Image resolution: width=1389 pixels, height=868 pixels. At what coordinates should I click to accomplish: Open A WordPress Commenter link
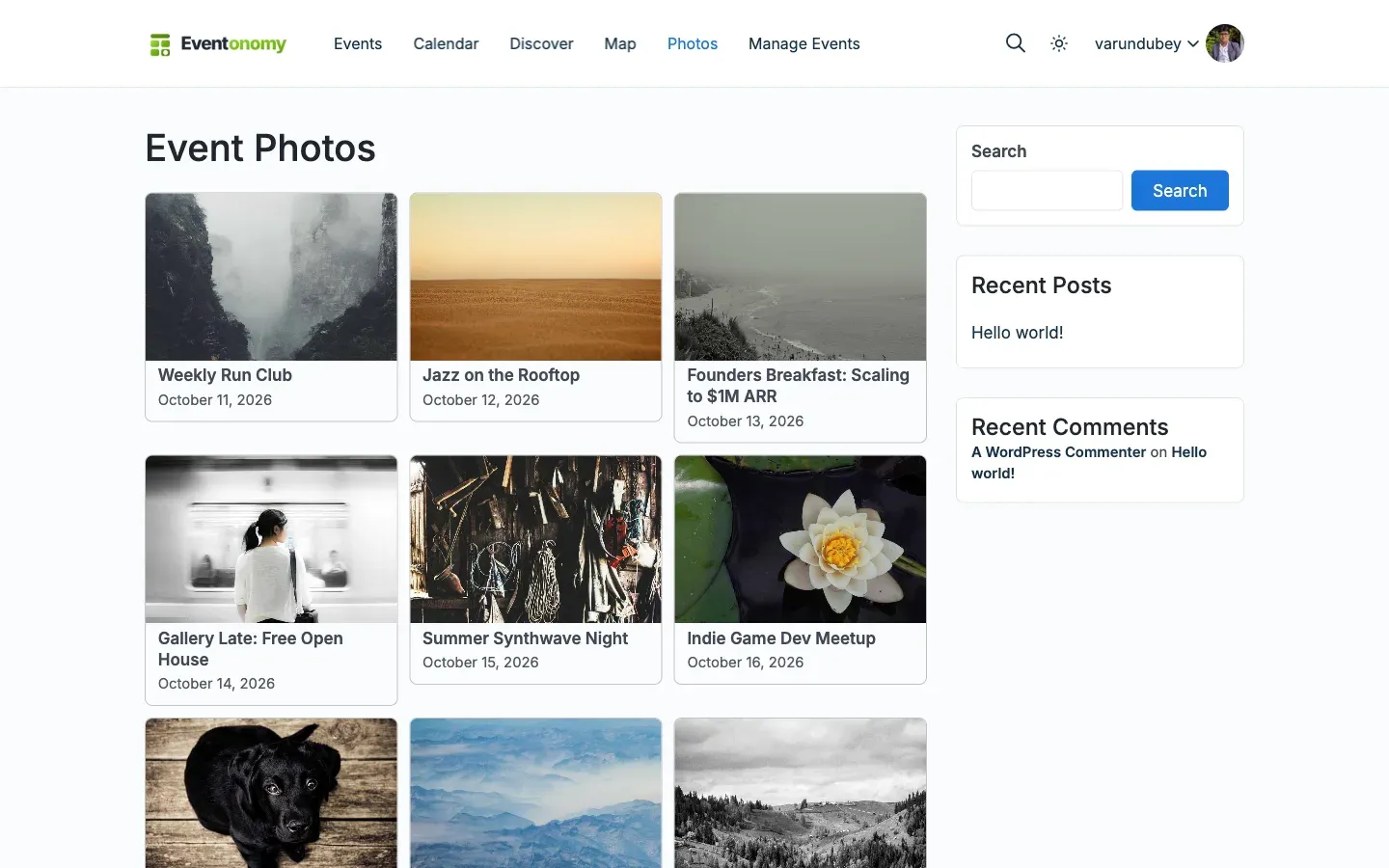tap(1059, 452)
